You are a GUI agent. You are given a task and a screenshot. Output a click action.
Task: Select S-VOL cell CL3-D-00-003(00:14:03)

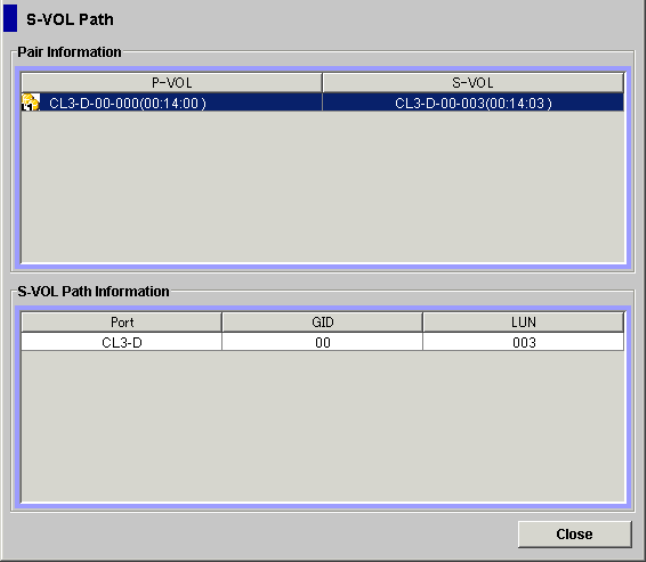(473, 103)
